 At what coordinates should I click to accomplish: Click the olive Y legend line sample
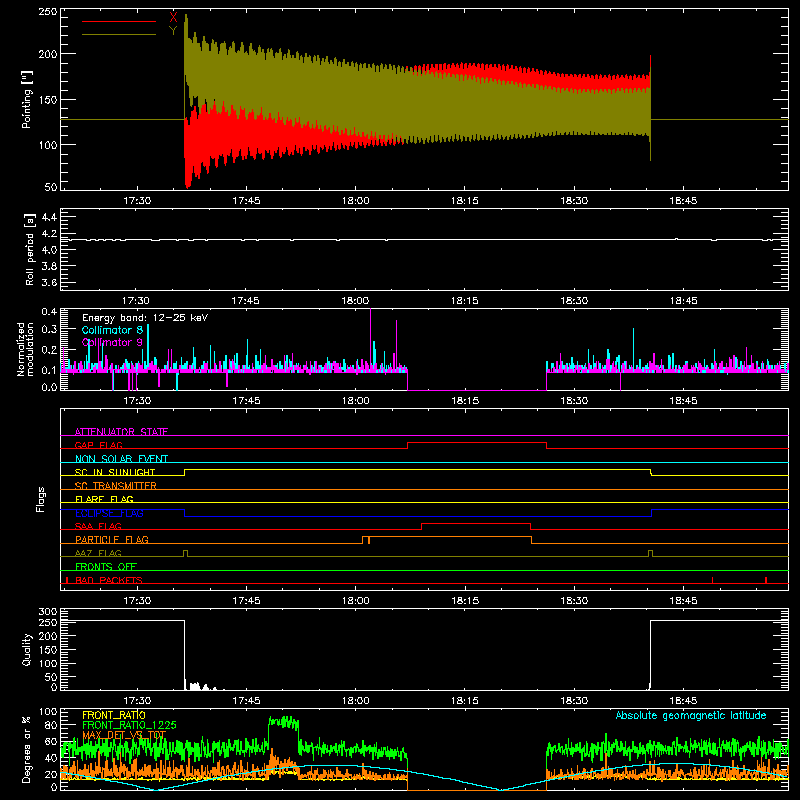pyautogui.click(x=119, y=34)
